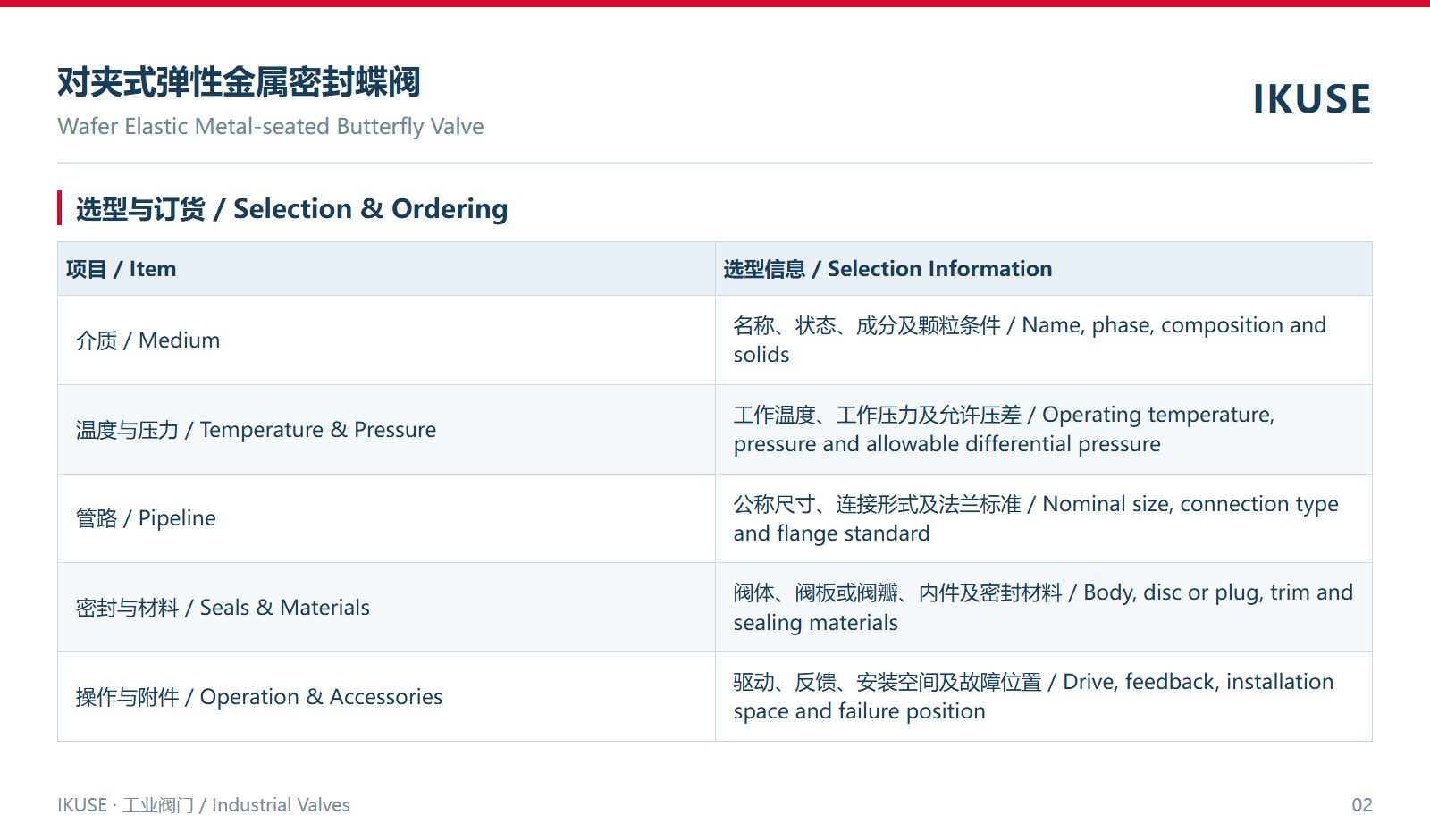Select the cell Operation & Accessories

[386, 697]
